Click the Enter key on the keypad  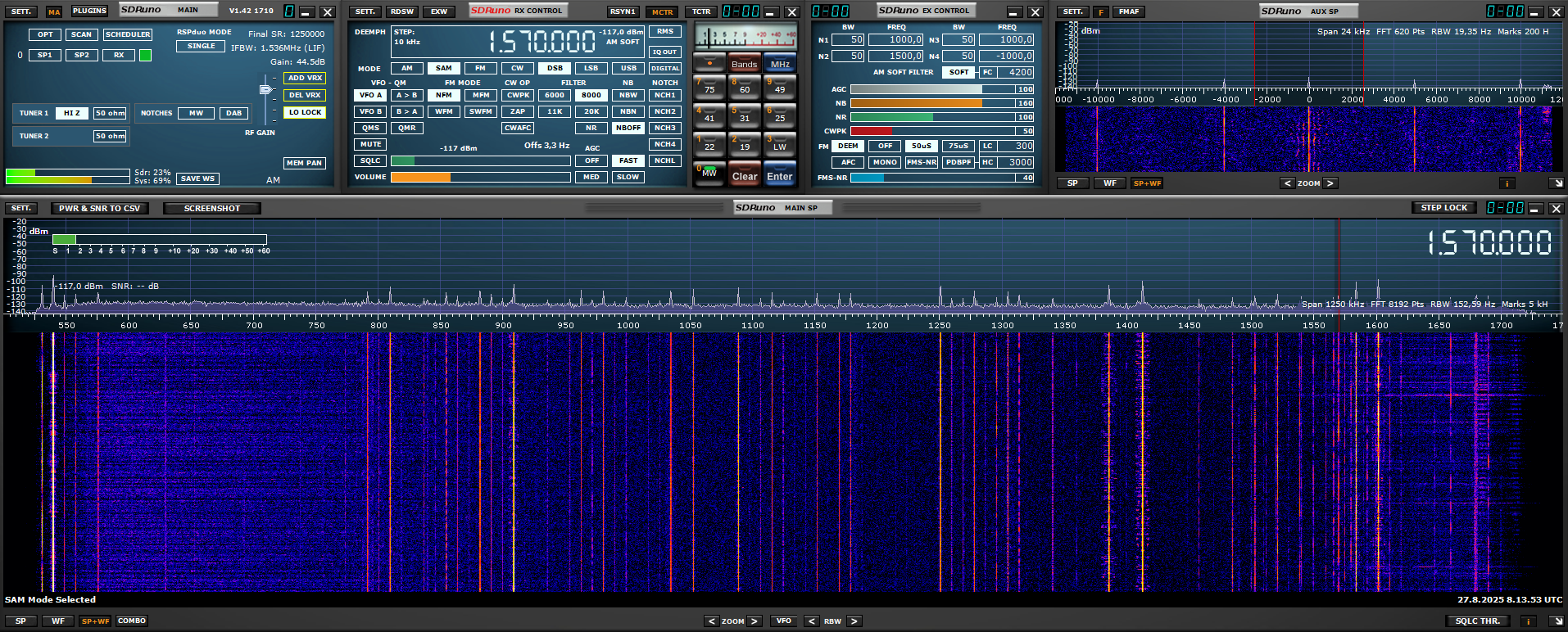[x=780, y=174]
